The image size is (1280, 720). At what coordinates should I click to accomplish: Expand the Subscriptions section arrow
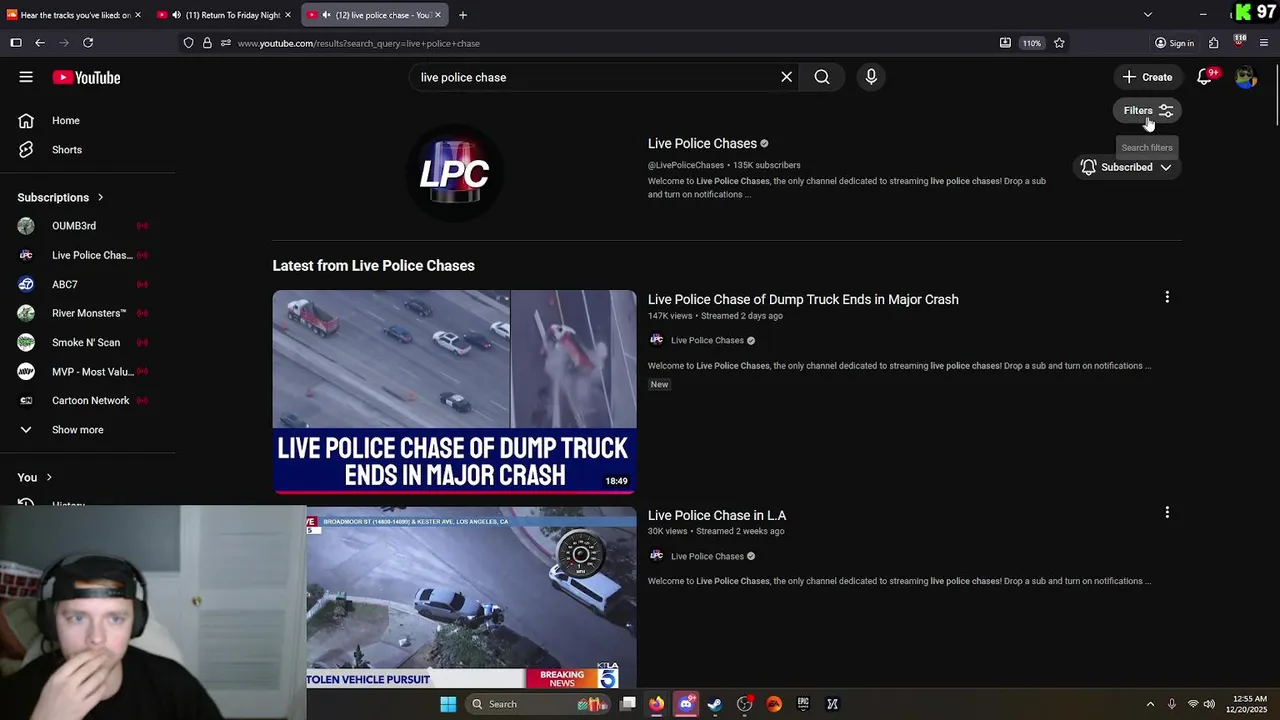[x=100, y=197]
